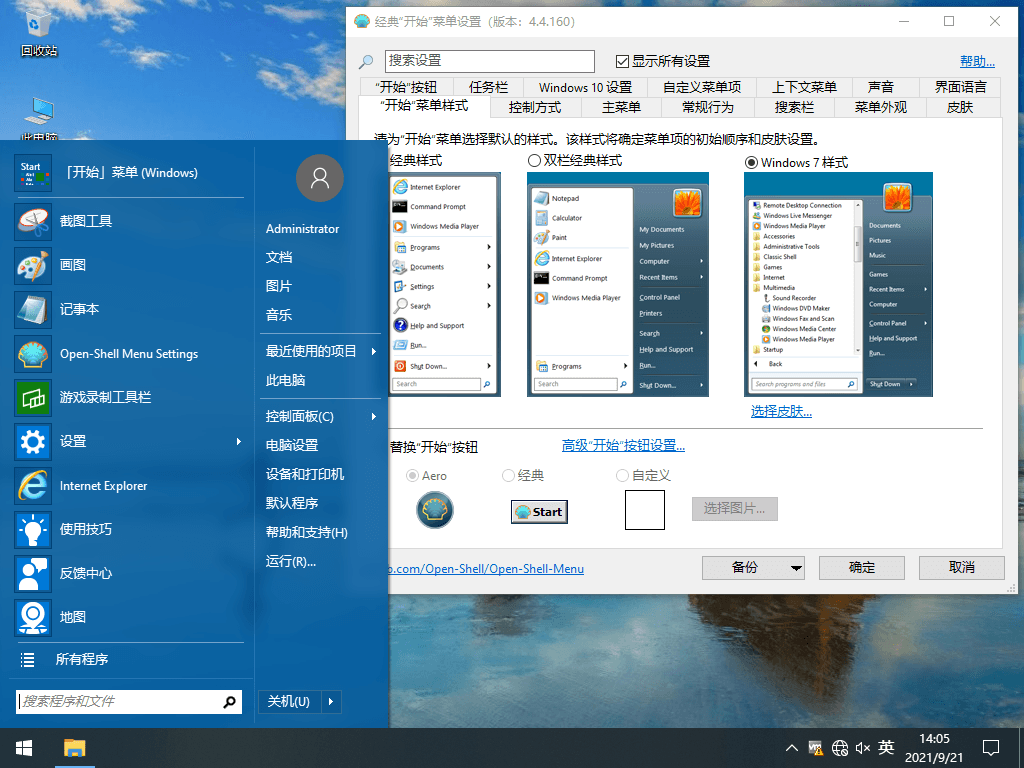
Task: Open the shutdown options arrow beside 关机
Action: point(330,702)
